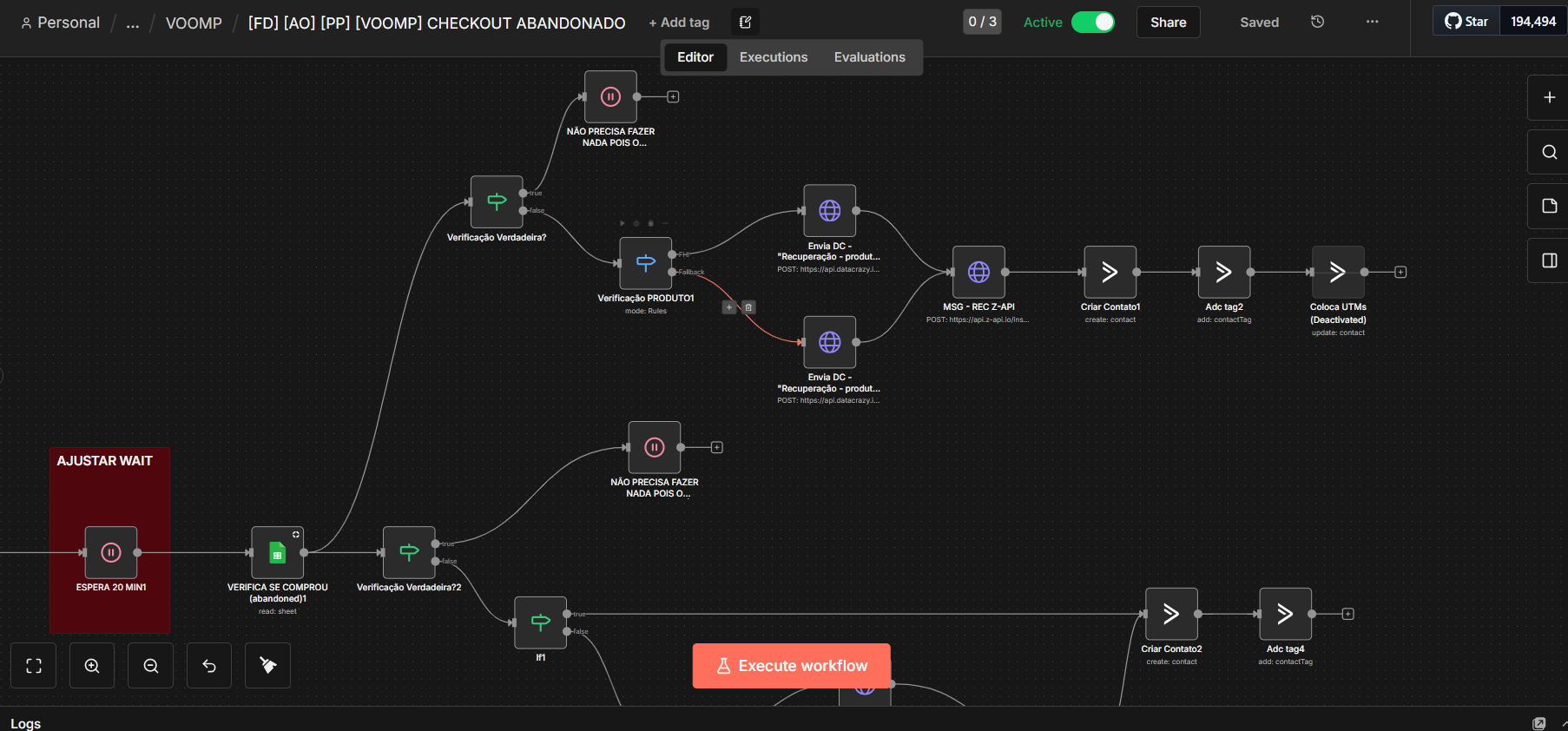This screenshot has width=1568, height=731.
Task: Tidy up the workflow nodes
Action: (267, 666)
